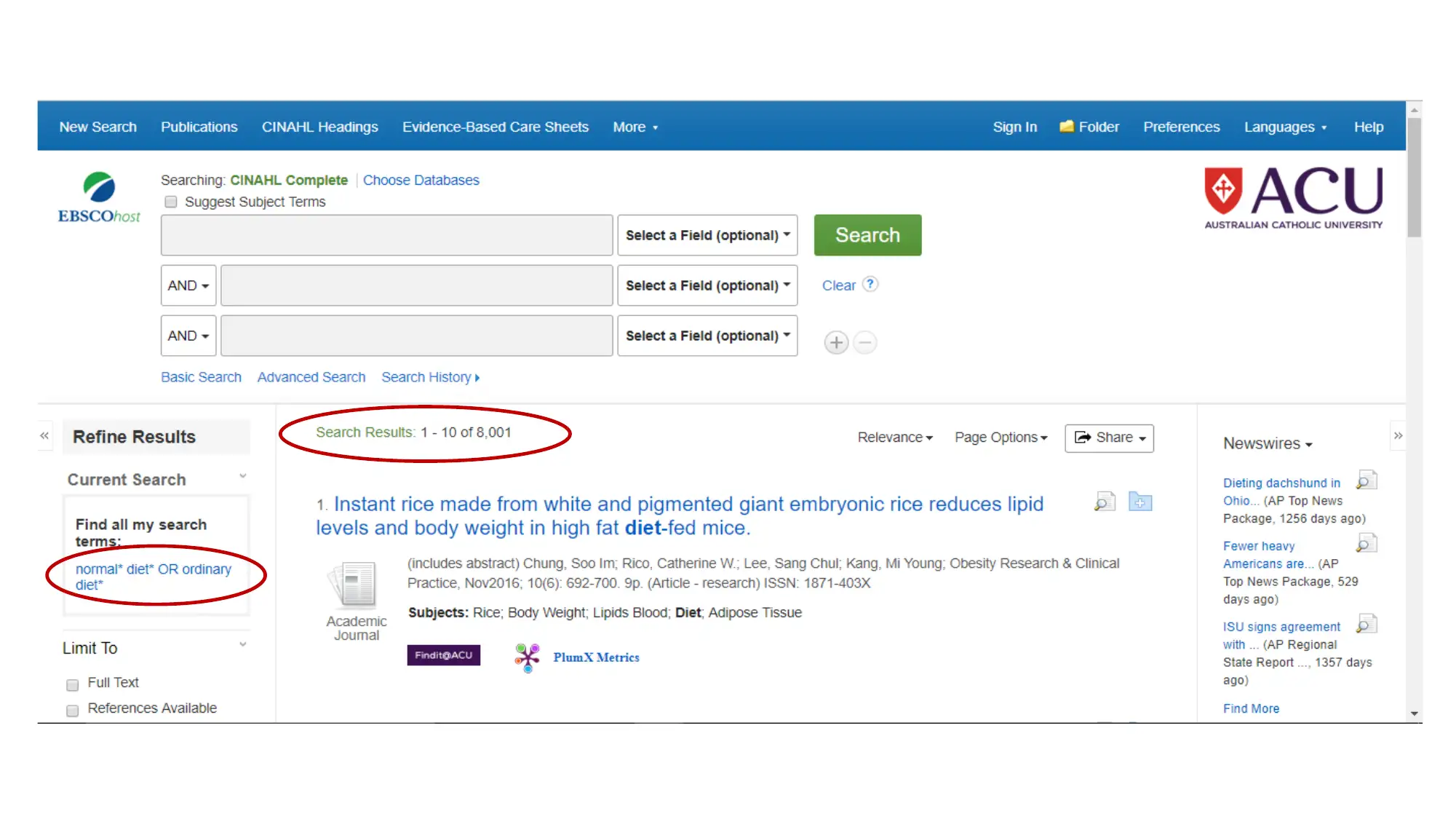Viewport: 1456px width, 819px height.
Task: Click Sign In
Action: pos(1015,127)
